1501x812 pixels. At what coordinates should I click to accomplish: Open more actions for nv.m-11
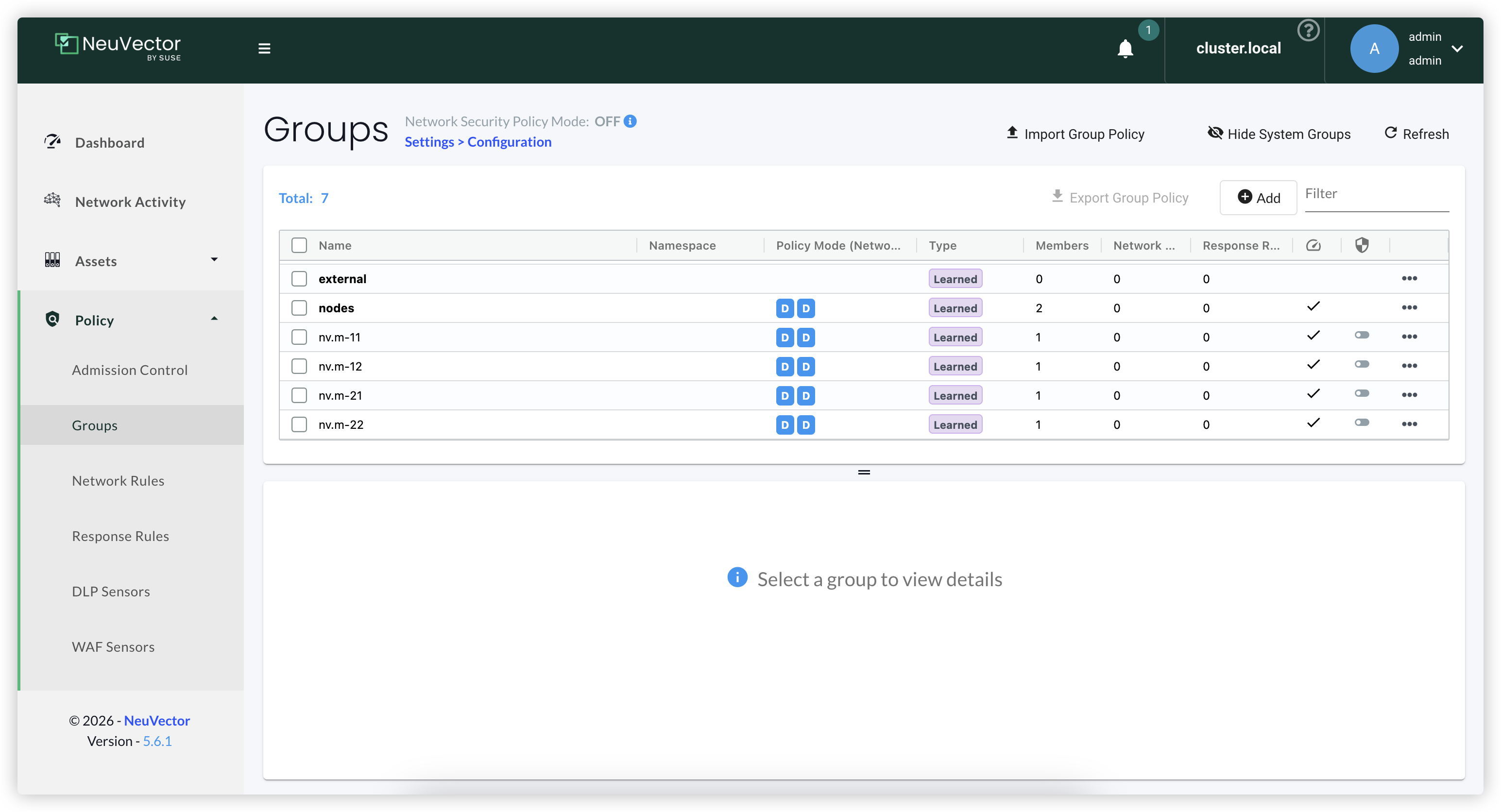point(1409,337)
